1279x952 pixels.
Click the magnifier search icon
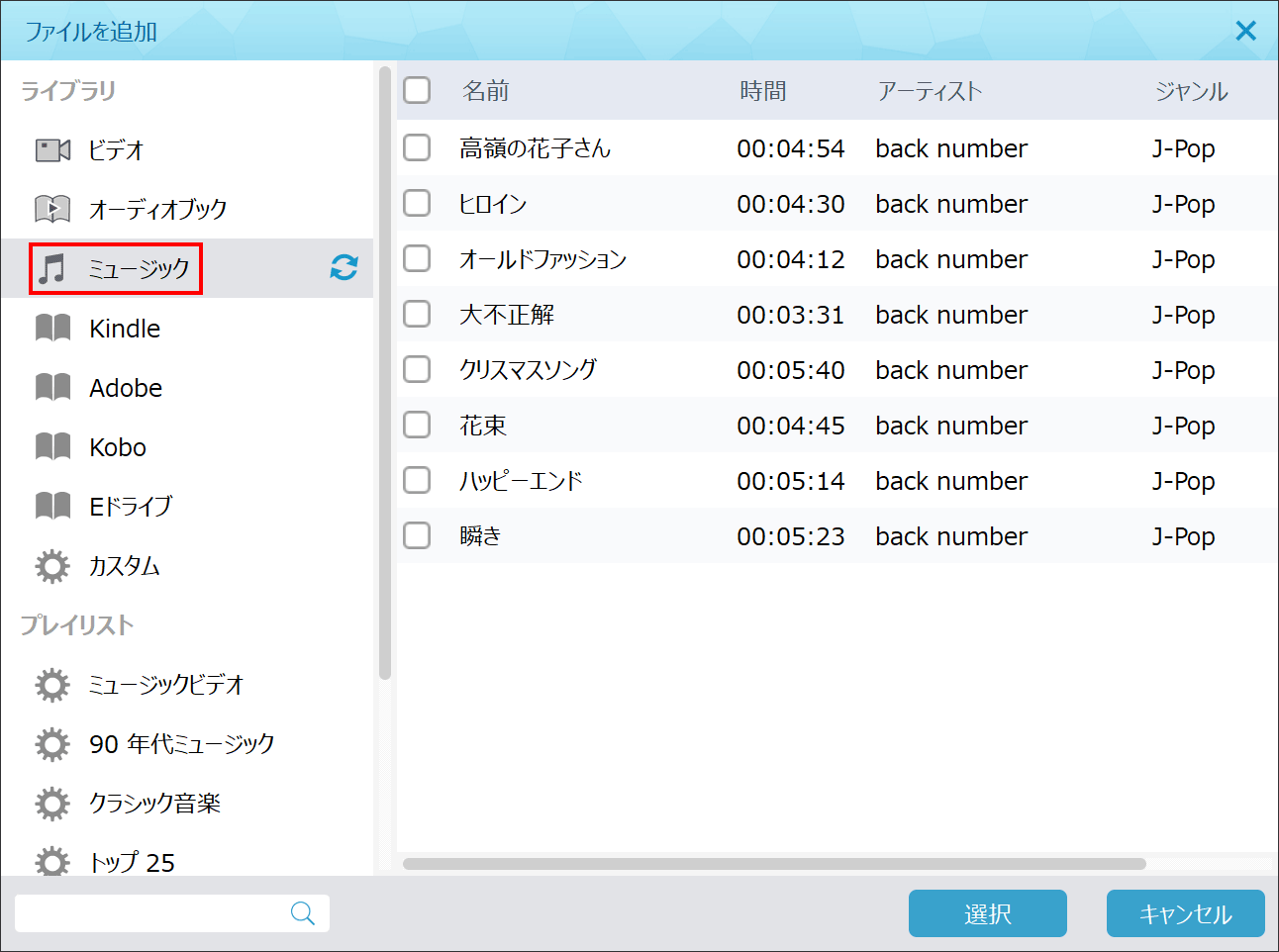(x=303, y=913)
